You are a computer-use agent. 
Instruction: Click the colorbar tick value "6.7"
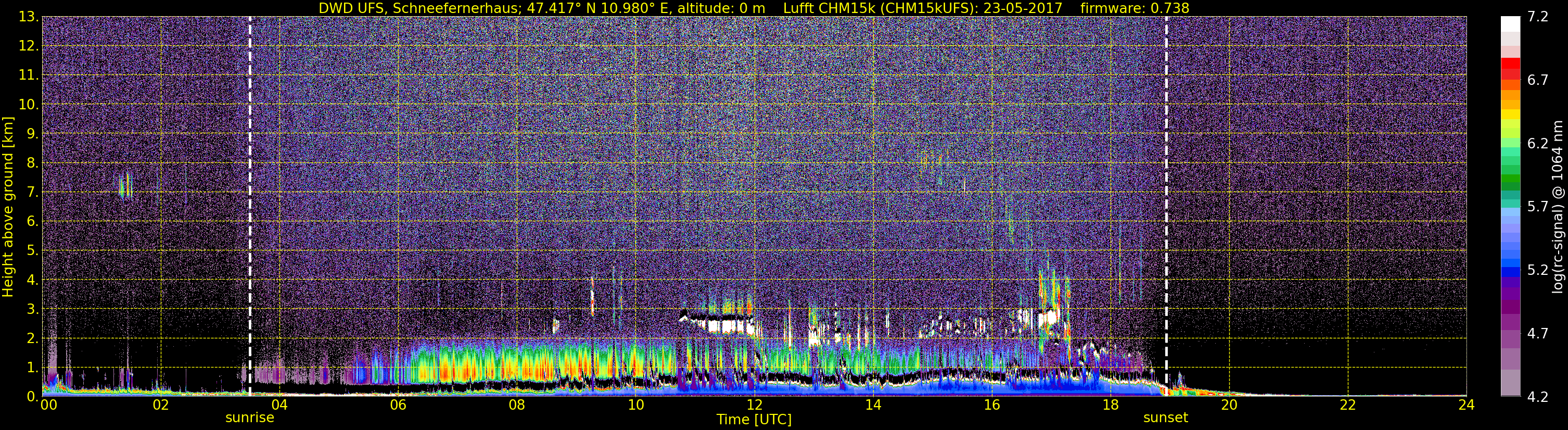(x=1538, y=80)
